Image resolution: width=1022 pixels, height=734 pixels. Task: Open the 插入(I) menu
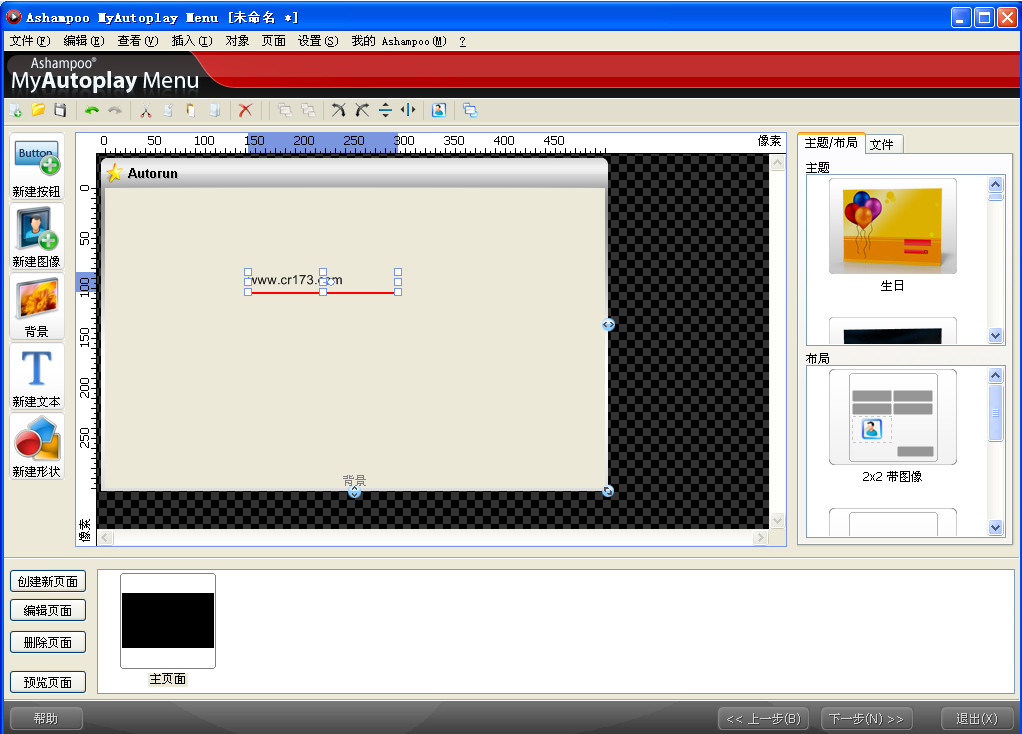click(x=192, y=41)
